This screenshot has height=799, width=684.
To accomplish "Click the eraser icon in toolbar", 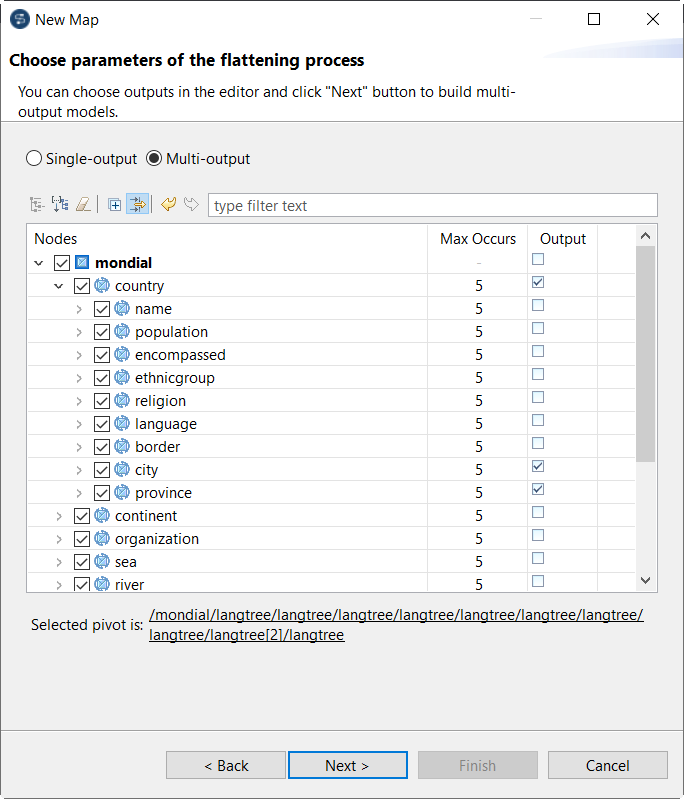I will coord(83,205).
